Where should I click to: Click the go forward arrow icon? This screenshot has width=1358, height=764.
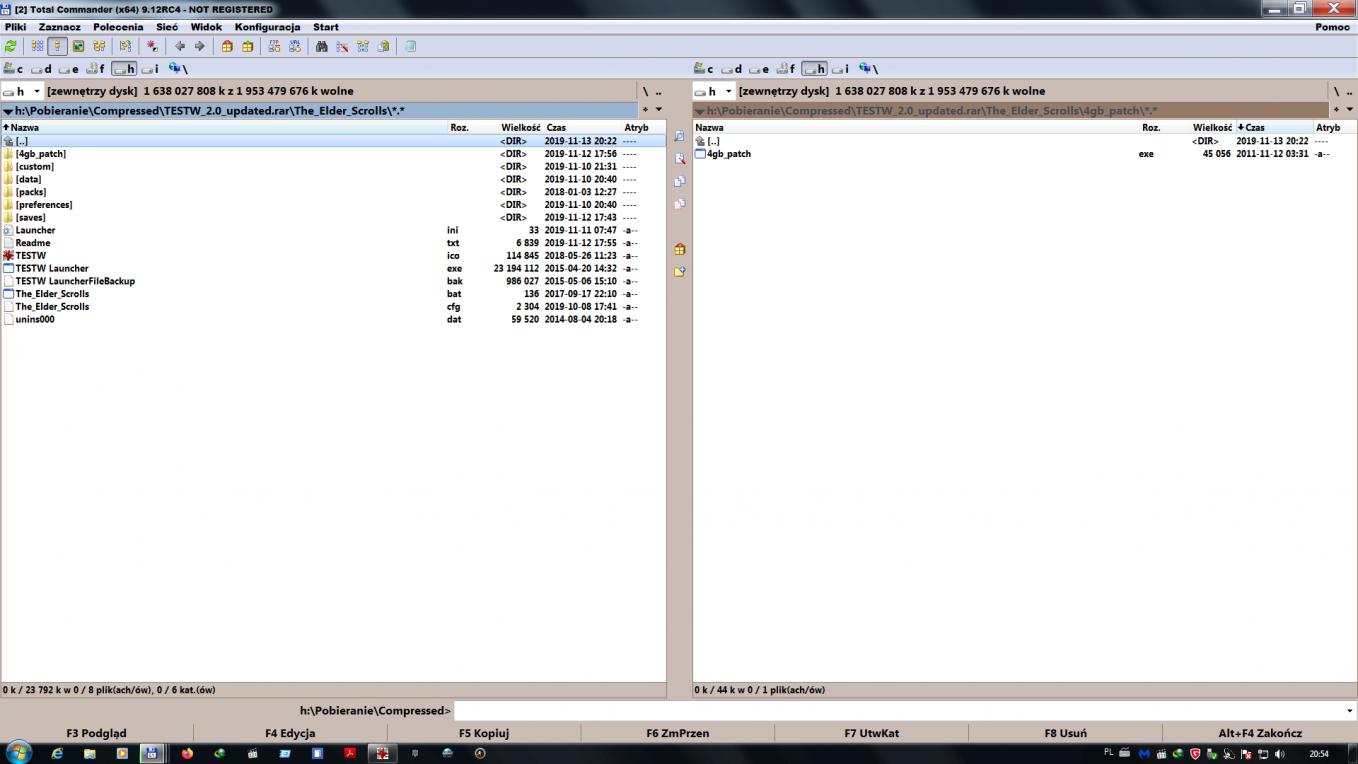coord(199,46)
